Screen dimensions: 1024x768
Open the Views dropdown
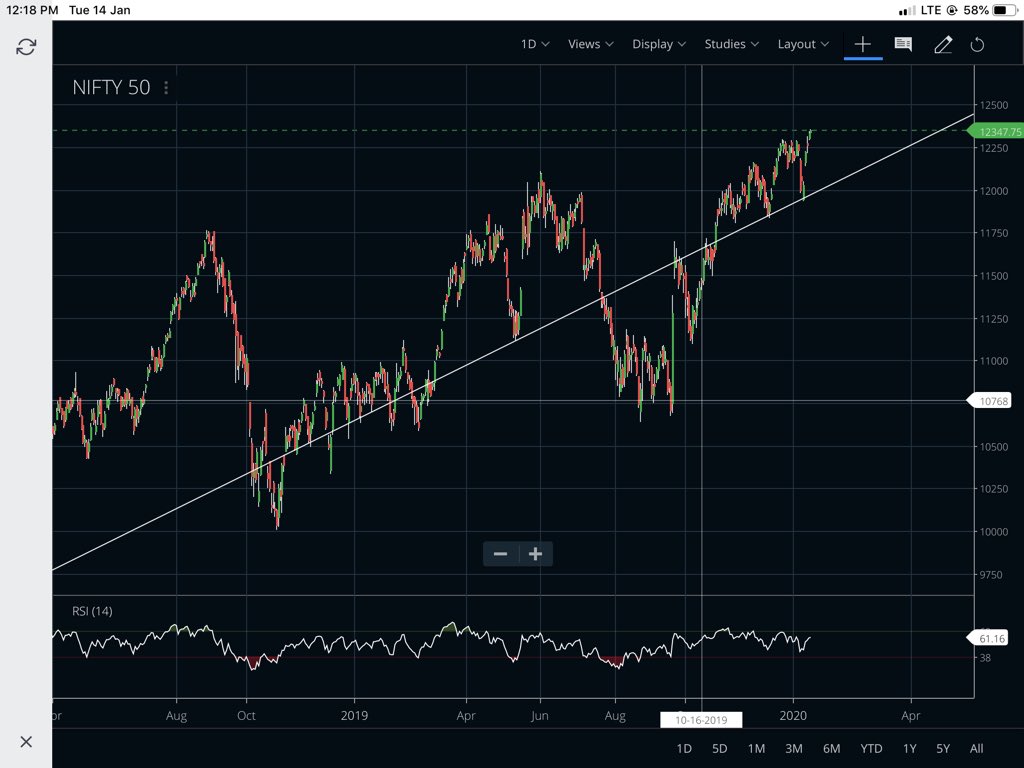(590, 44)
